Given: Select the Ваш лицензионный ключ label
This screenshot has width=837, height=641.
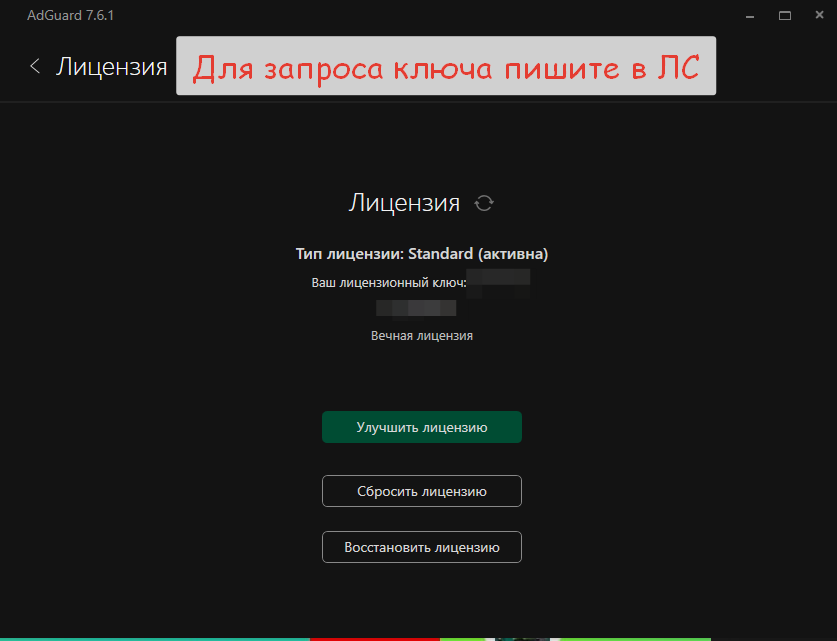Looking at the screenshot, I should point(389,282).
